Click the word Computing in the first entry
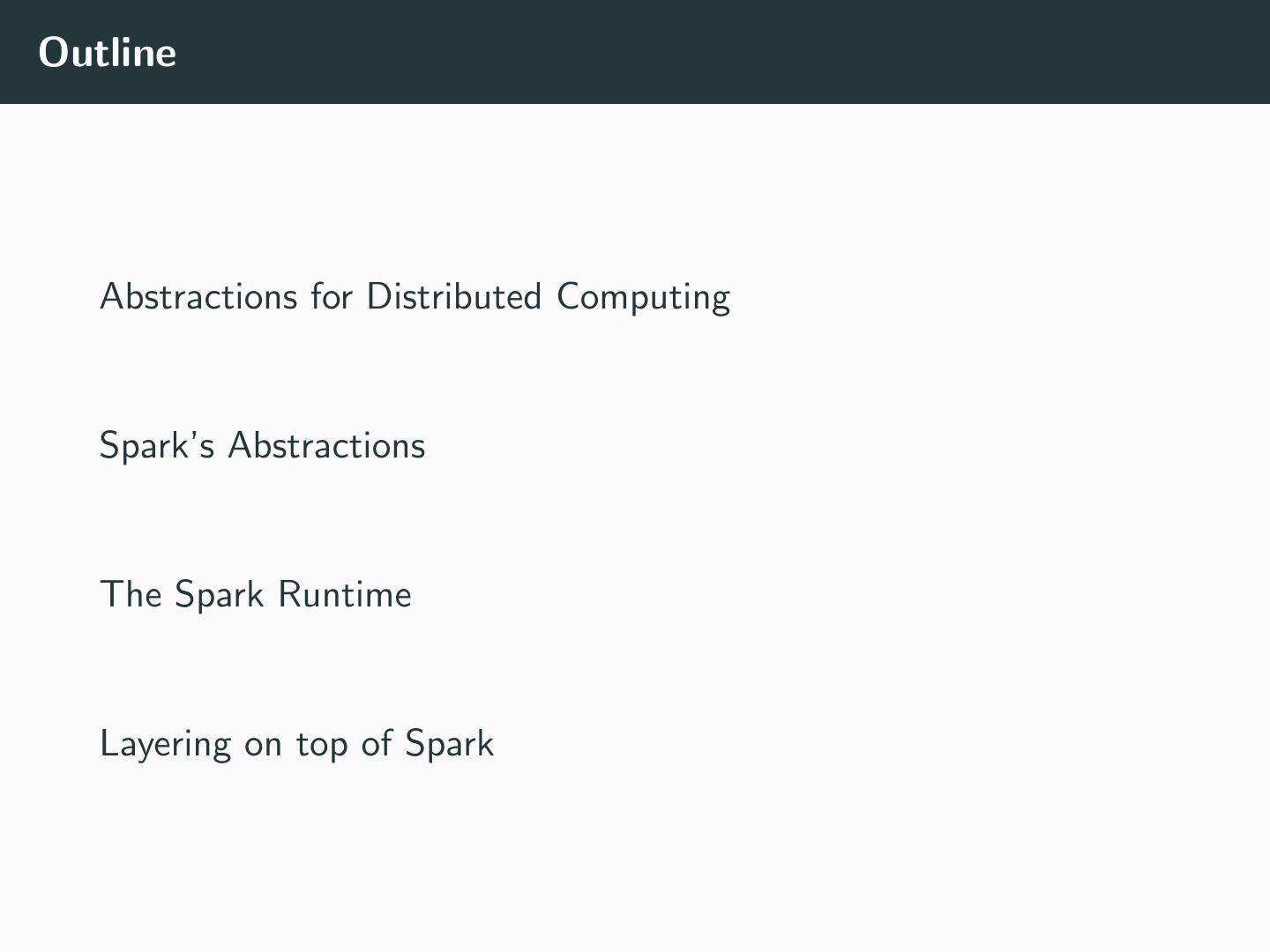1270x952 pixels. 643,297
